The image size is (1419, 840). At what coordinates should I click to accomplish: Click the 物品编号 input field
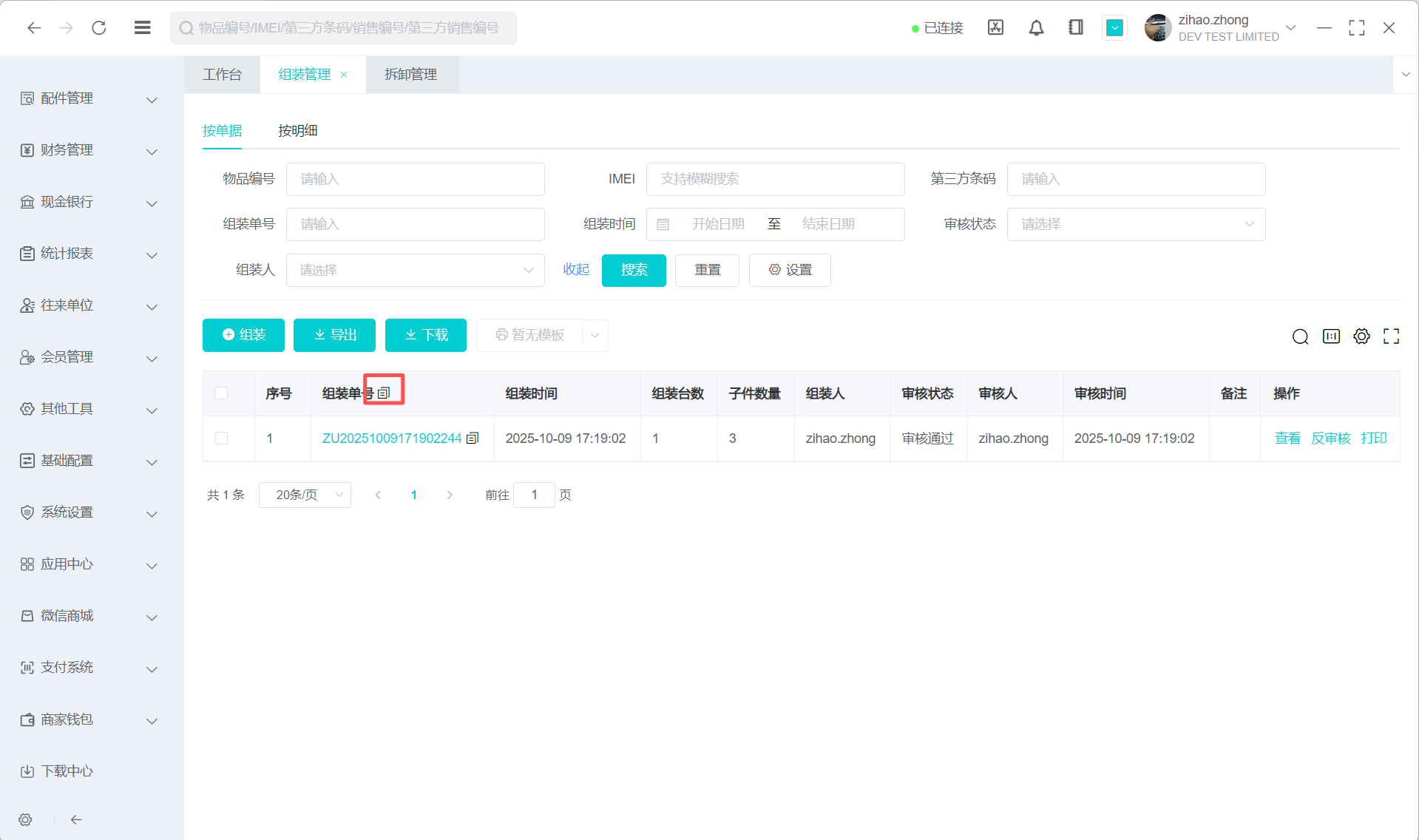(415, 179)
